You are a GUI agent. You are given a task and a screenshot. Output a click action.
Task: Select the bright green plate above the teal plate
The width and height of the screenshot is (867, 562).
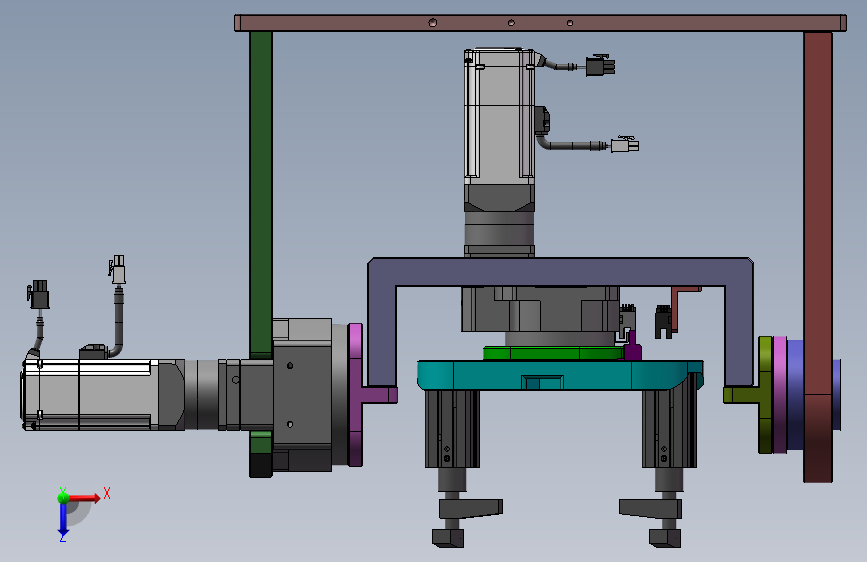pyautogui.click(x=553, y=353)
